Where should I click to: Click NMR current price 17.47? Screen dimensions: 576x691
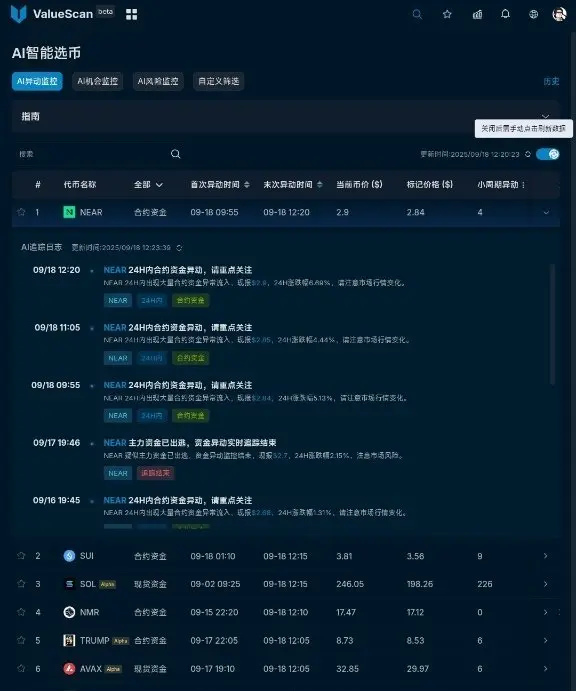346,612
